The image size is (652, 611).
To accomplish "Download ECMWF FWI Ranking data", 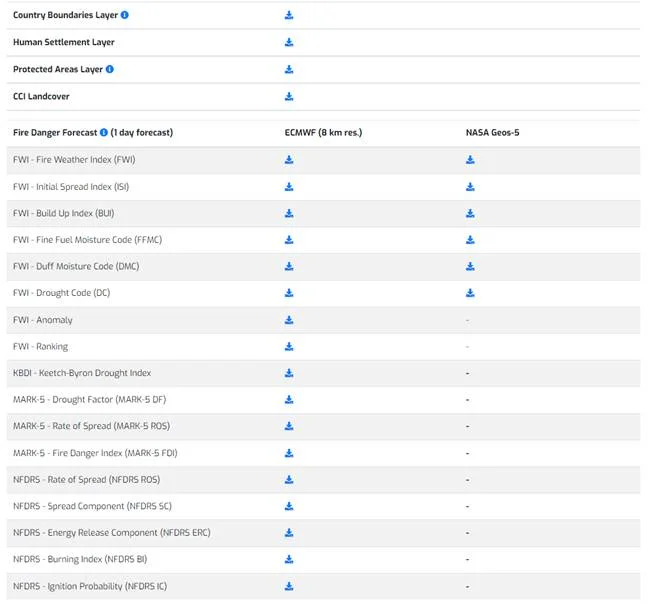I will coord(289,346).
